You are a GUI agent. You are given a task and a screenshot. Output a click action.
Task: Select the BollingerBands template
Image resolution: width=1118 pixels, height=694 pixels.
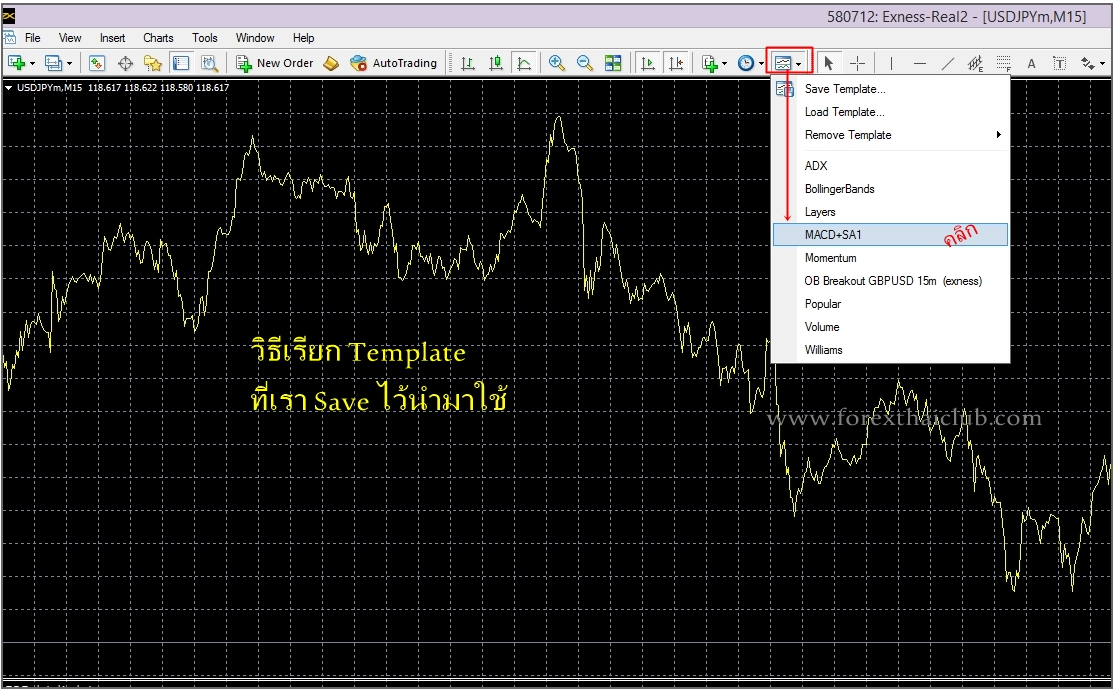(891, 189)
